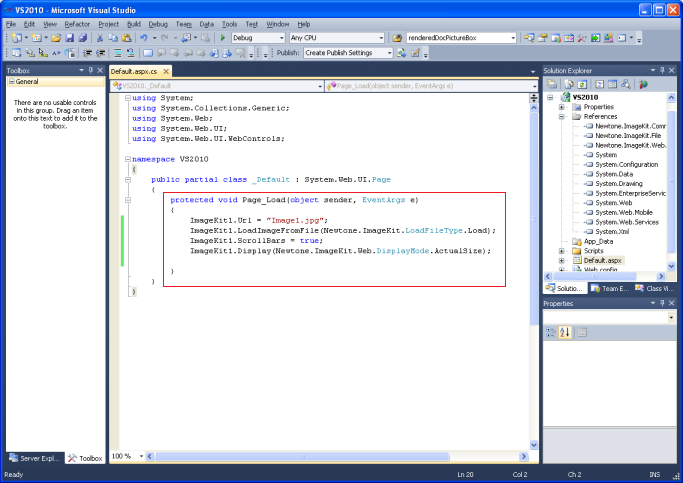
Task: Click the Properties panel object selector field
Action: pos(609,318)
